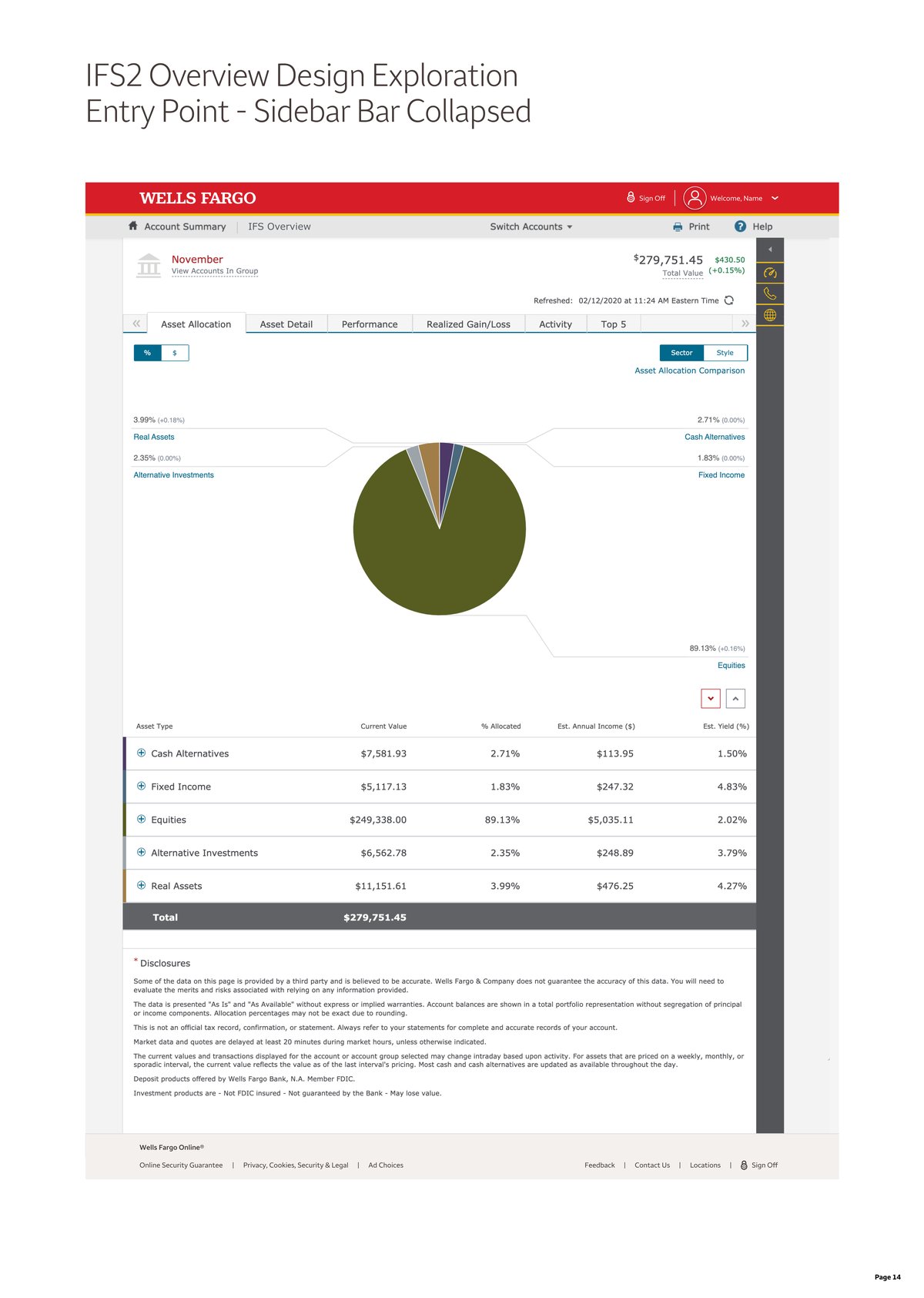Click the footer Sign Off lock icon
Screen dimensions: 924x1298
coord(744,1165)
